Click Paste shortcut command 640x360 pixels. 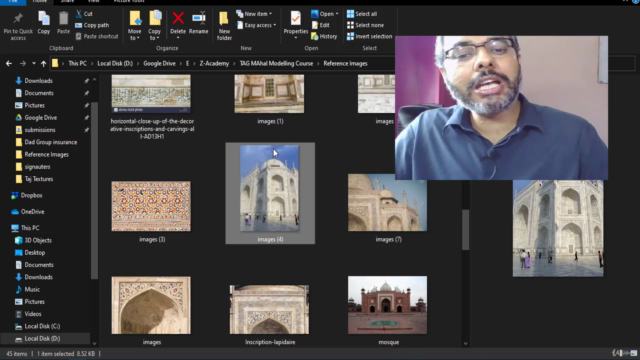click(x=97, y=36)
